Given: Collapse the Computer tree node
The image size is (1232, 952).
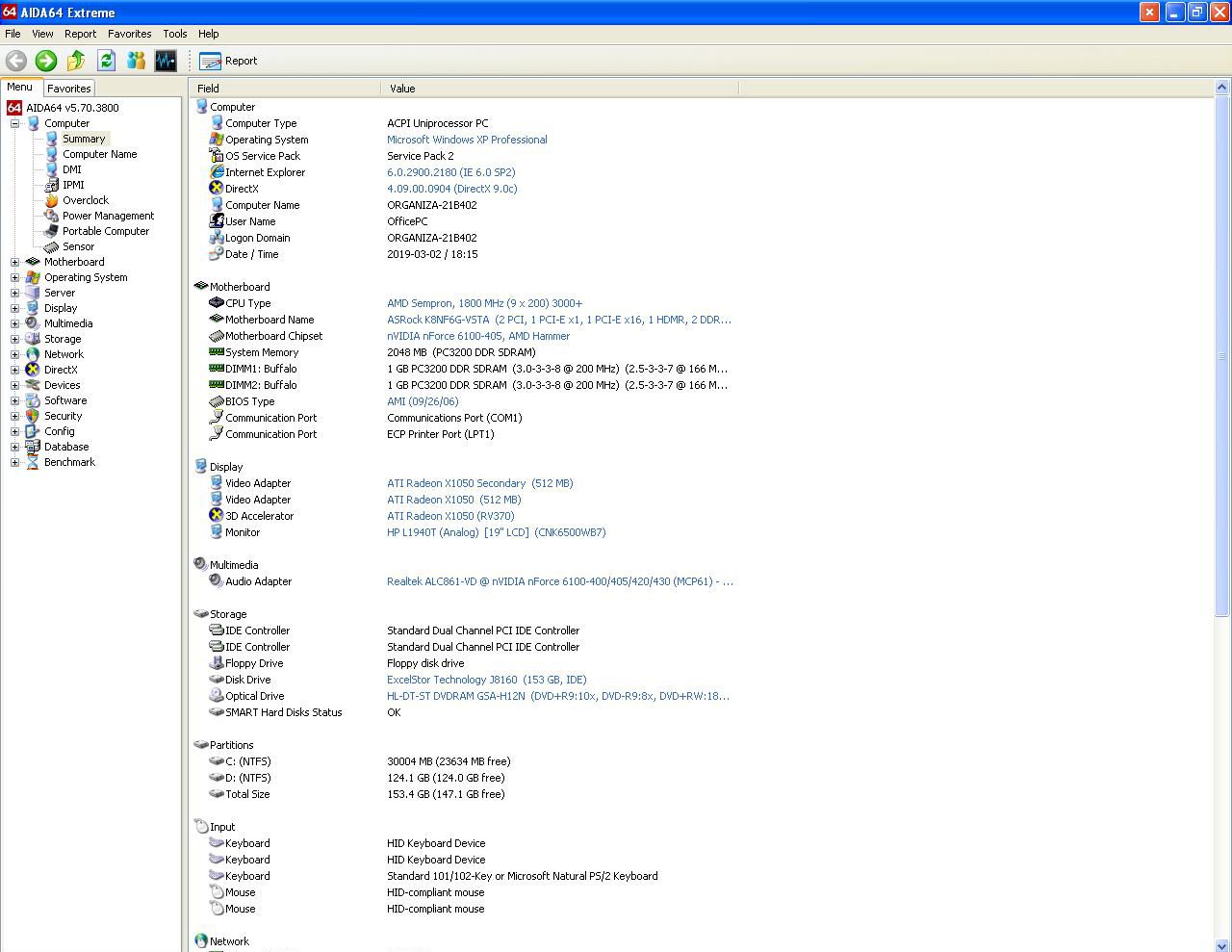Looking at the screenshot, I should [14, 123].
